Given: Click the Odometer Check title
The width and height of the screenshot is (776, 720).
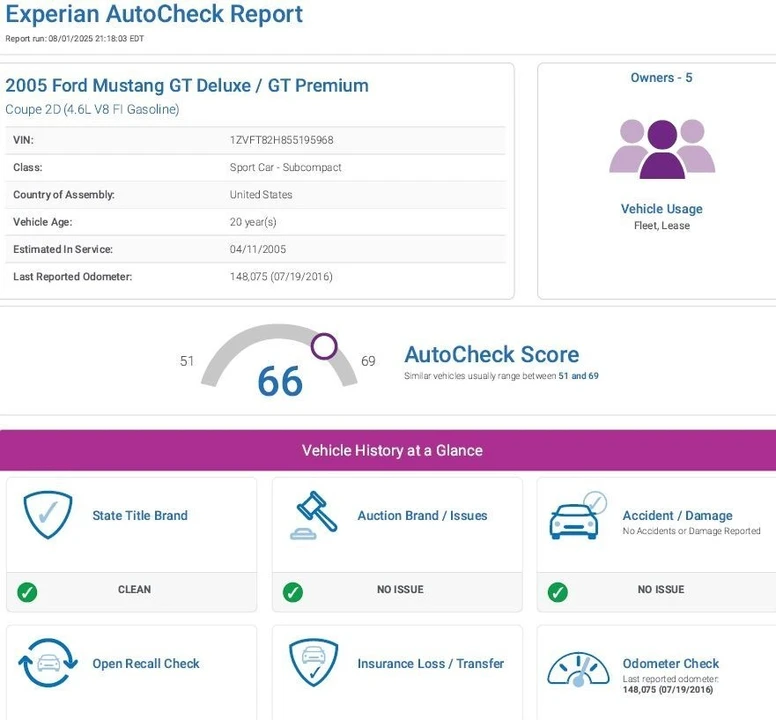Looking at the screenshot, I should pyautogui.click(x=671, y=663).
